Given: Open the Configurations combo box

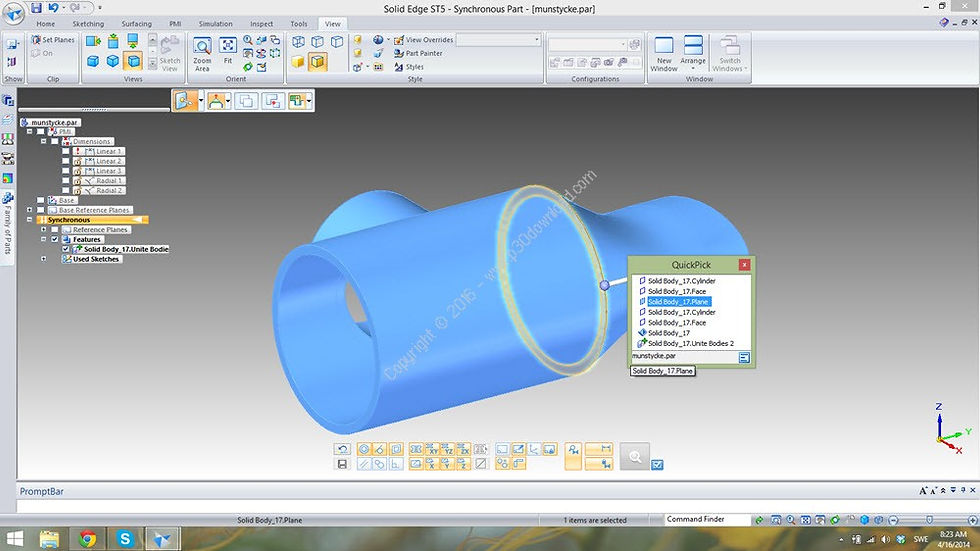Looking at the screenshot, I should [x=587, y=44].
